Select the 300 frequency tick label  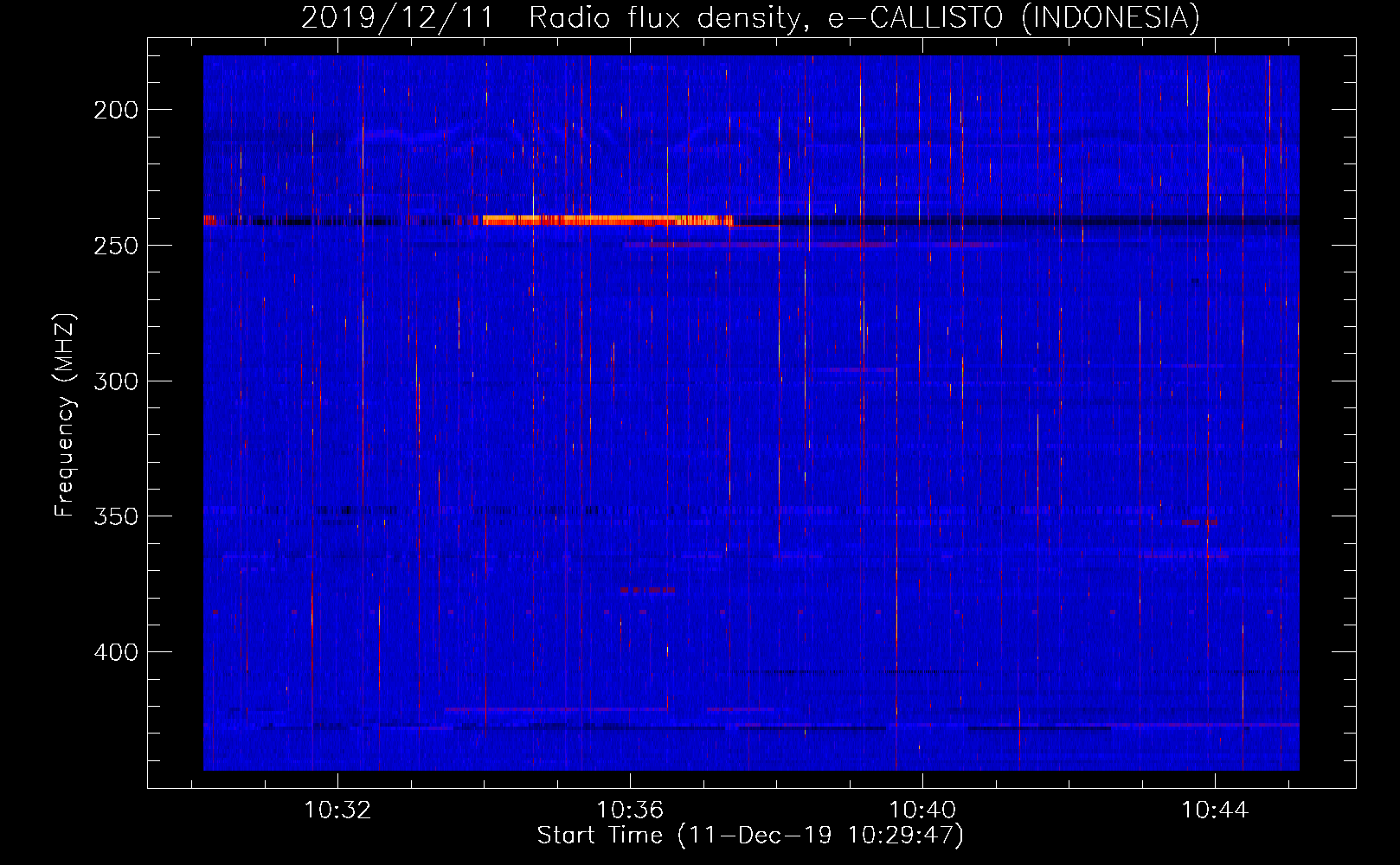[x=116, y=381]
